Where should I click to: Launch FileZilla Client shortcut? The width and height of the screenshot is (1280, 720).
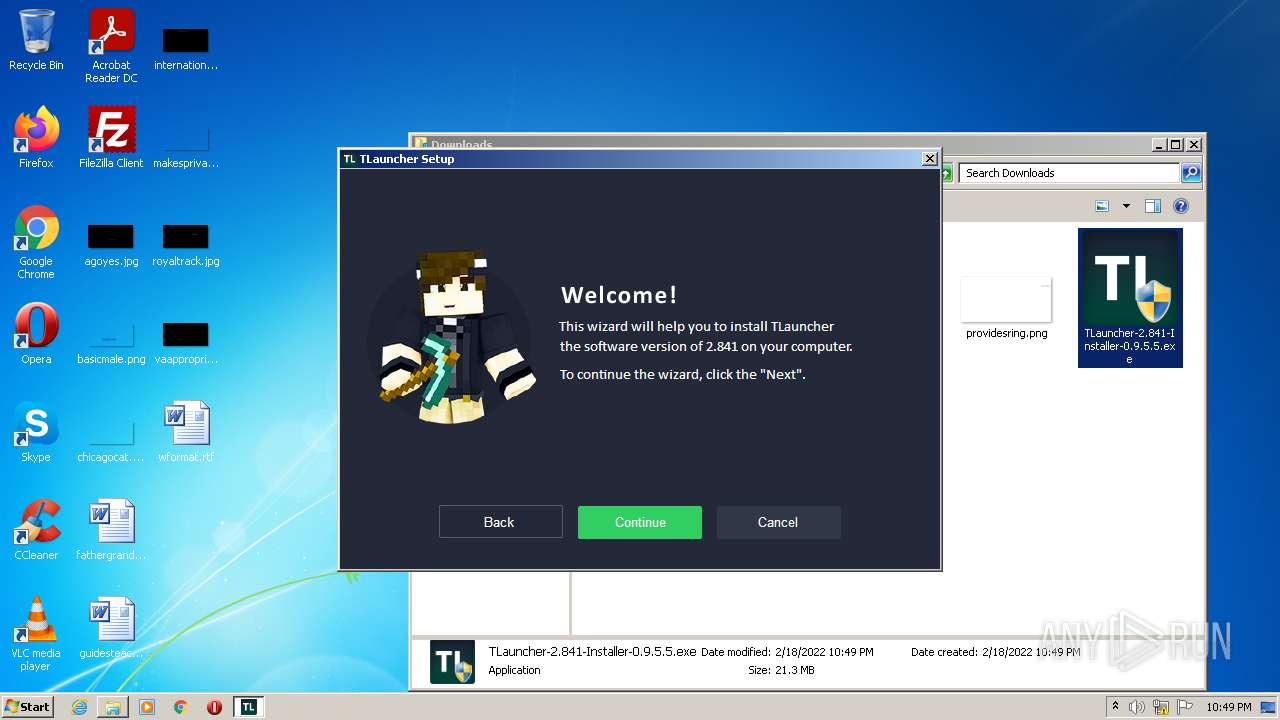[111, 138]
